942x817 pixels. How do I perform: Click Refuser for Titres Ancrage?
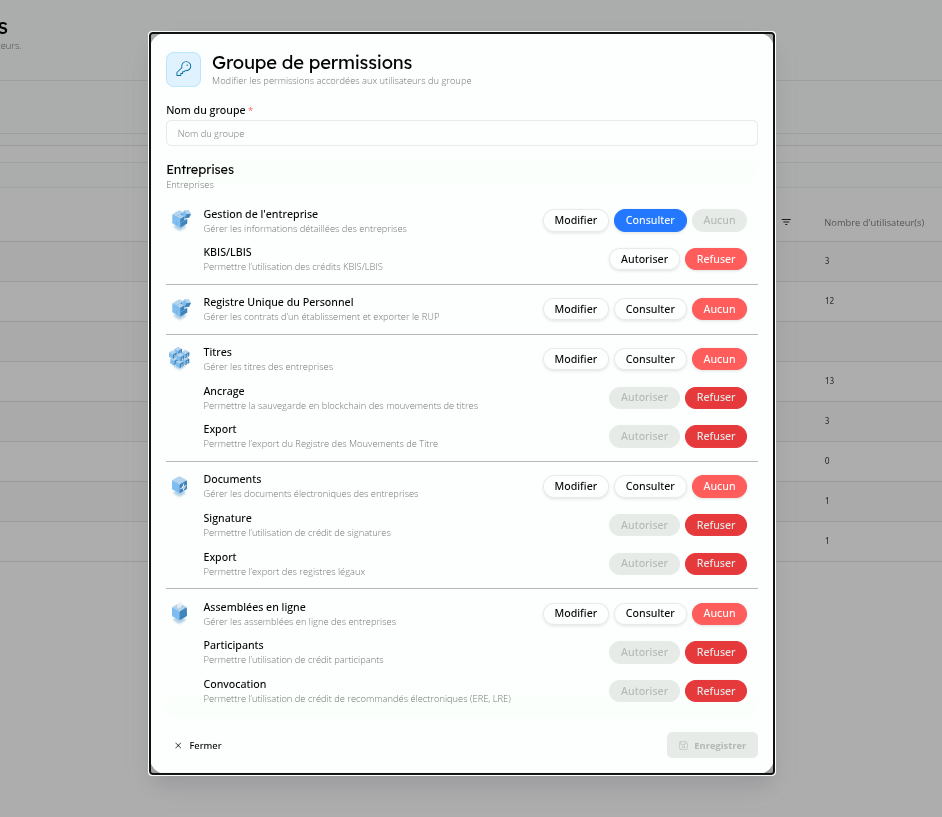[x=716, y=398]
